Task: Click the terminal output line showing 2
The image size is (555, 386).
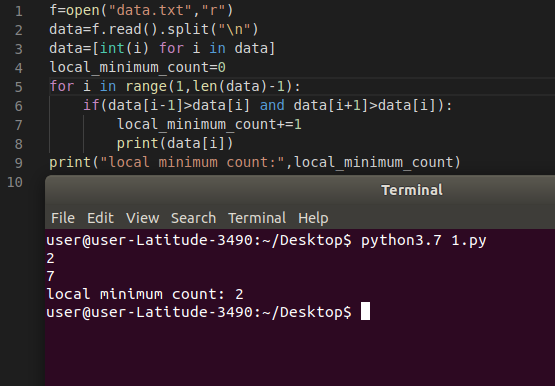Action: coord(50,258)
